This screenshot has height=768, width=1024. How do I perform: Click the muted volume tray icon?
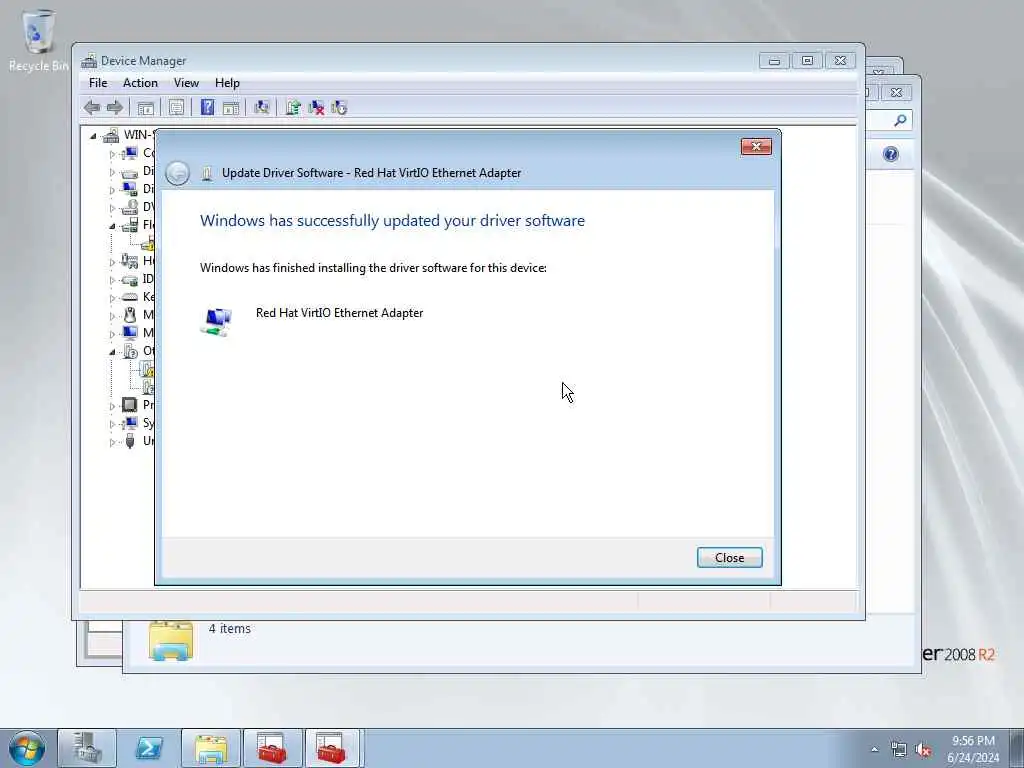(x=923, y=750)
